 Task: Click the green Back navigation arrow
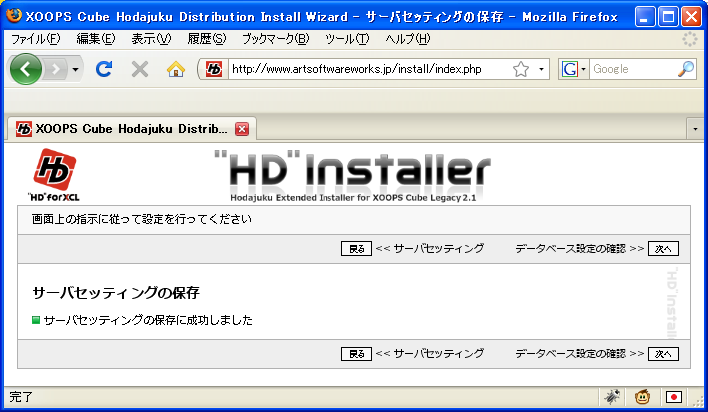coord(26,69)
